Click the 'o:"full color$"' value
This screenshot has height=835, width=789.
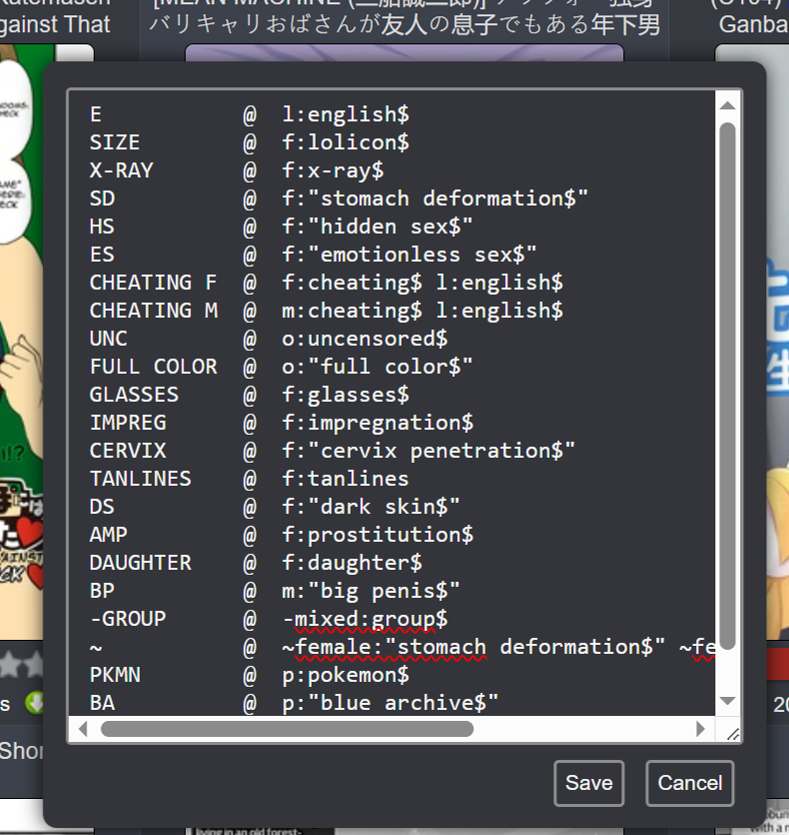[377, 367]
